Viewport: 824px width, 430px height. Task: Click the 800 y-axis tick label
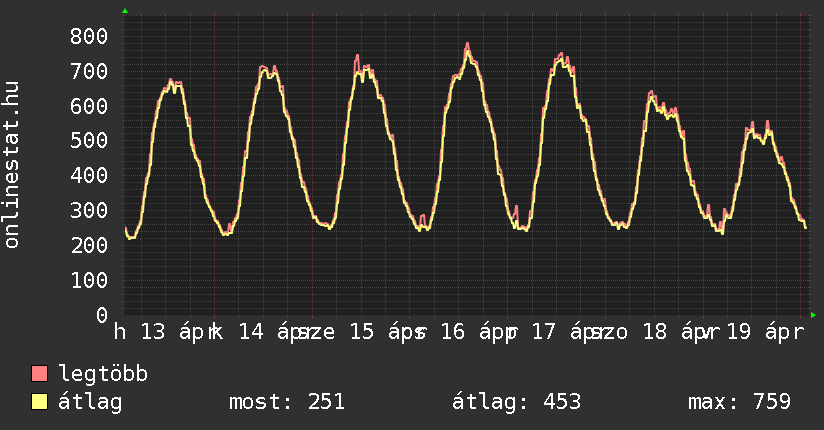click(x=89, y=36)
